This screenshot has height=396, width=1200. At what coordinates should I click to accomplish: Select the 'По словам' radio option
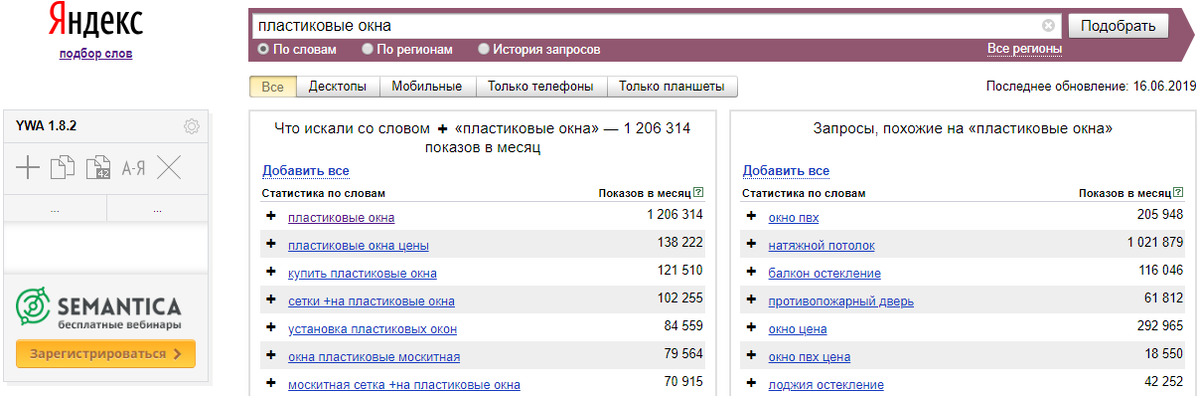pyautogui.click(x=264, y=48)
